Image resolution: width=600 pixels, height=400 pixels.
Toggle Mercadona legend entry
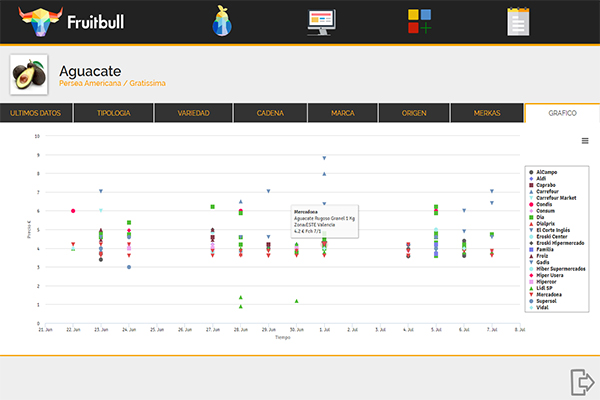(x=545, y=295)
